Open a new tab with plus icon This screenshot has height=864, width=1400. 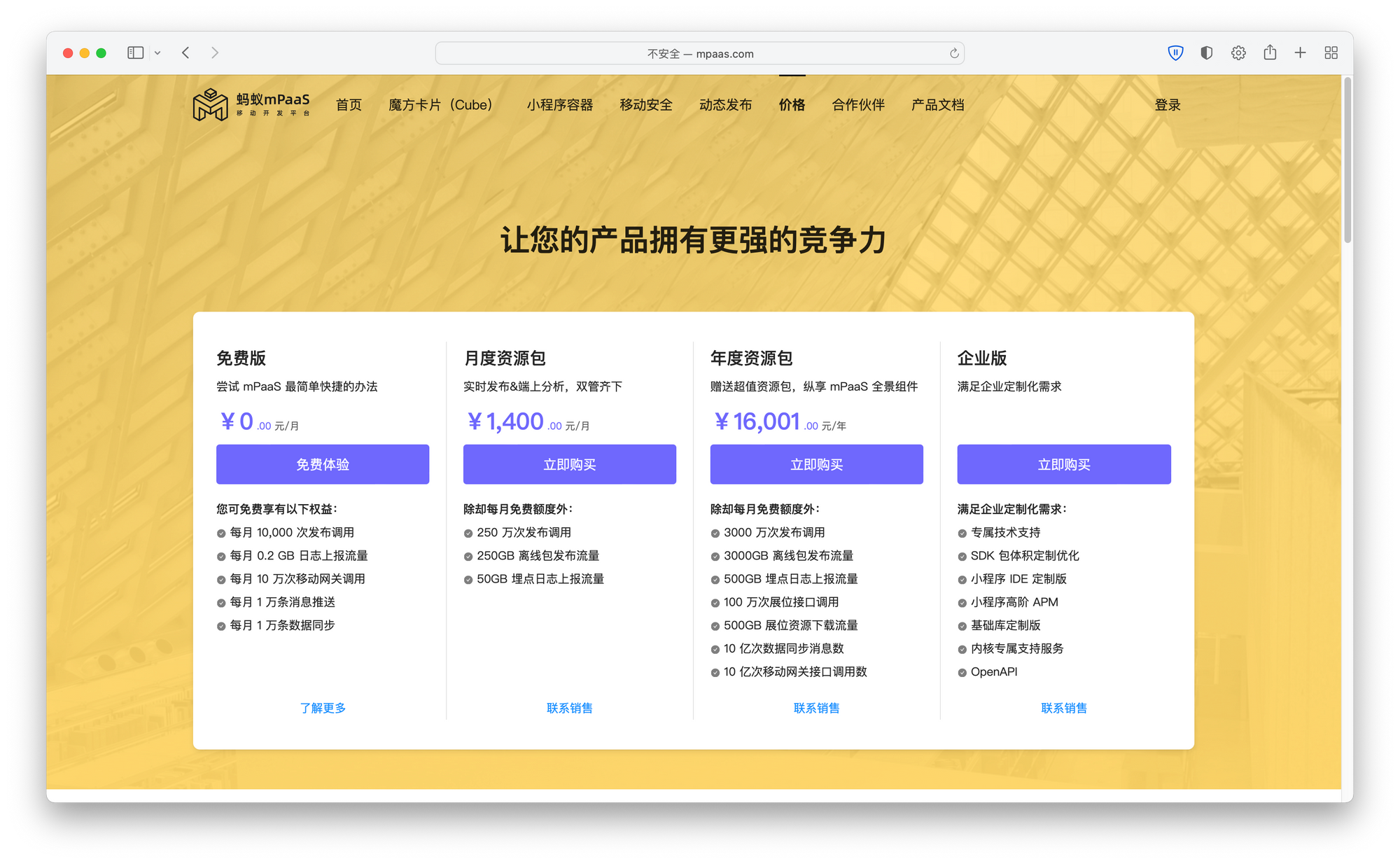click(x=1300, y=53)
